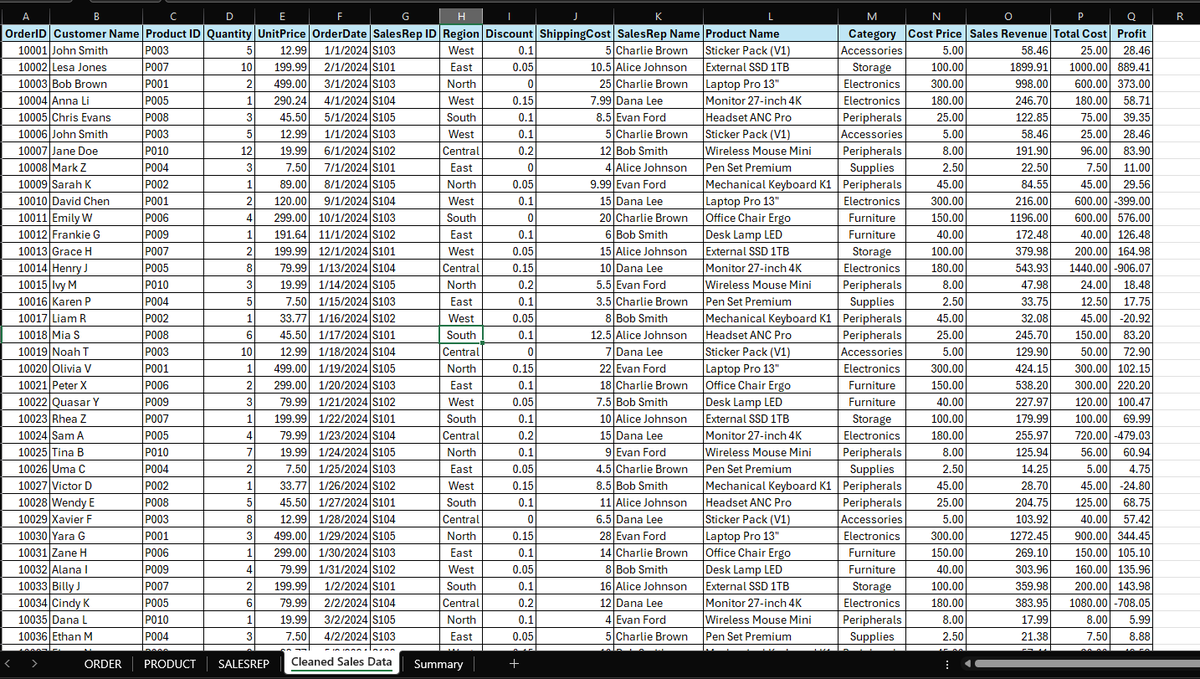1200x679 pixels.
Task: Click the Quantity header cell
Action: point(229,33)
